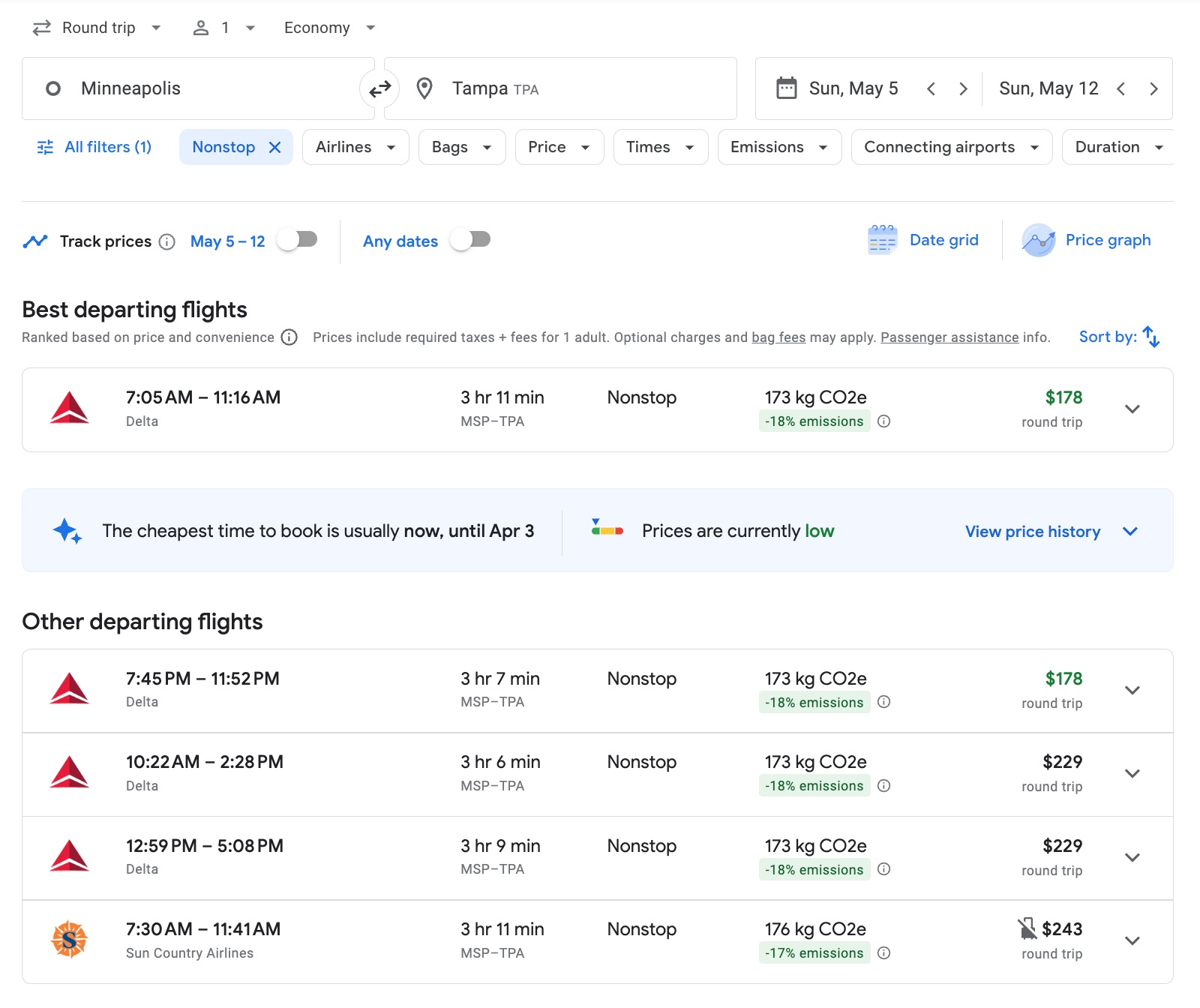Open All filters panel

point(94,147)
